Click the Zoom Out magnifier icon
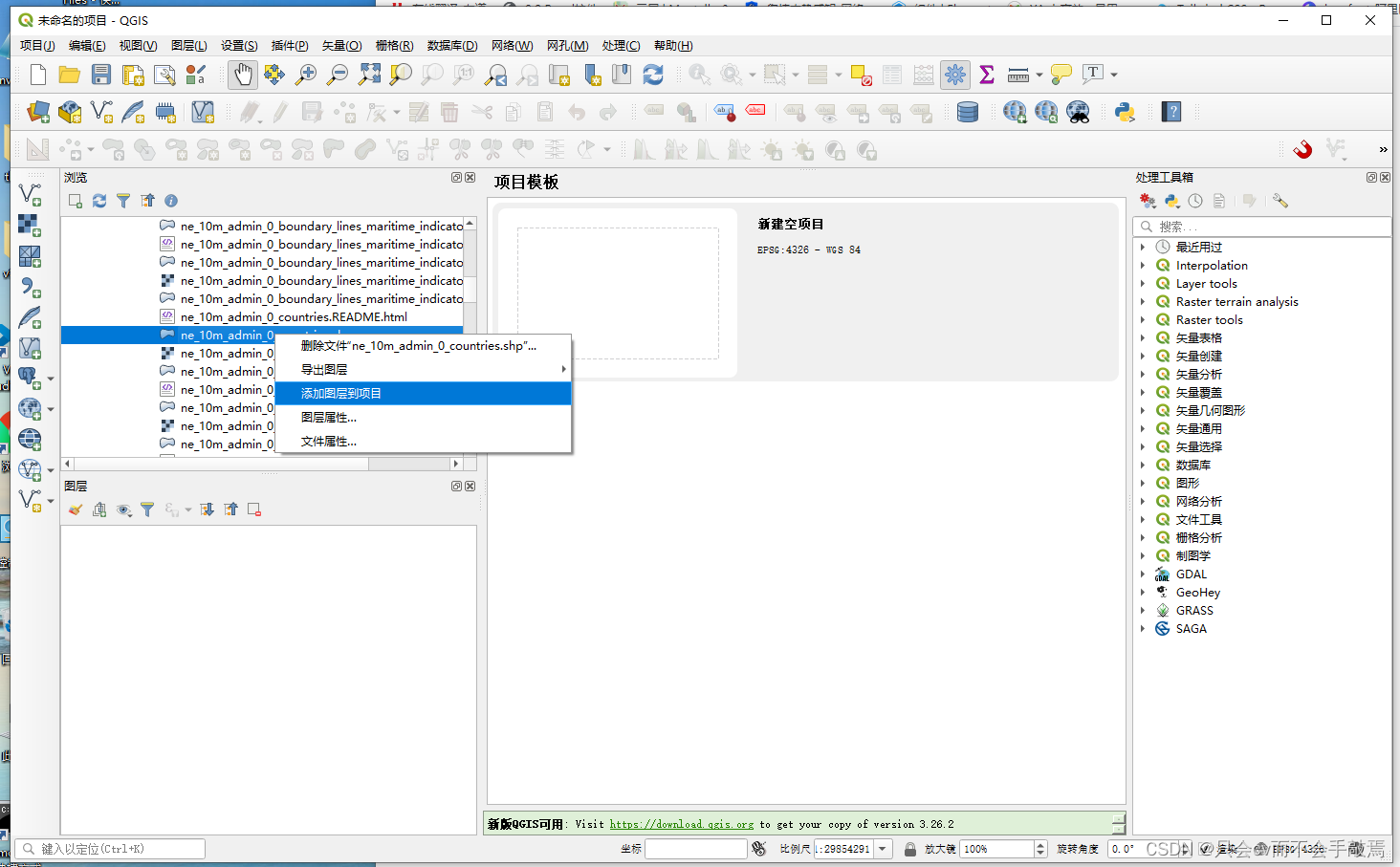This screenshot has width=1400, height=867. (x=338, y=75)
